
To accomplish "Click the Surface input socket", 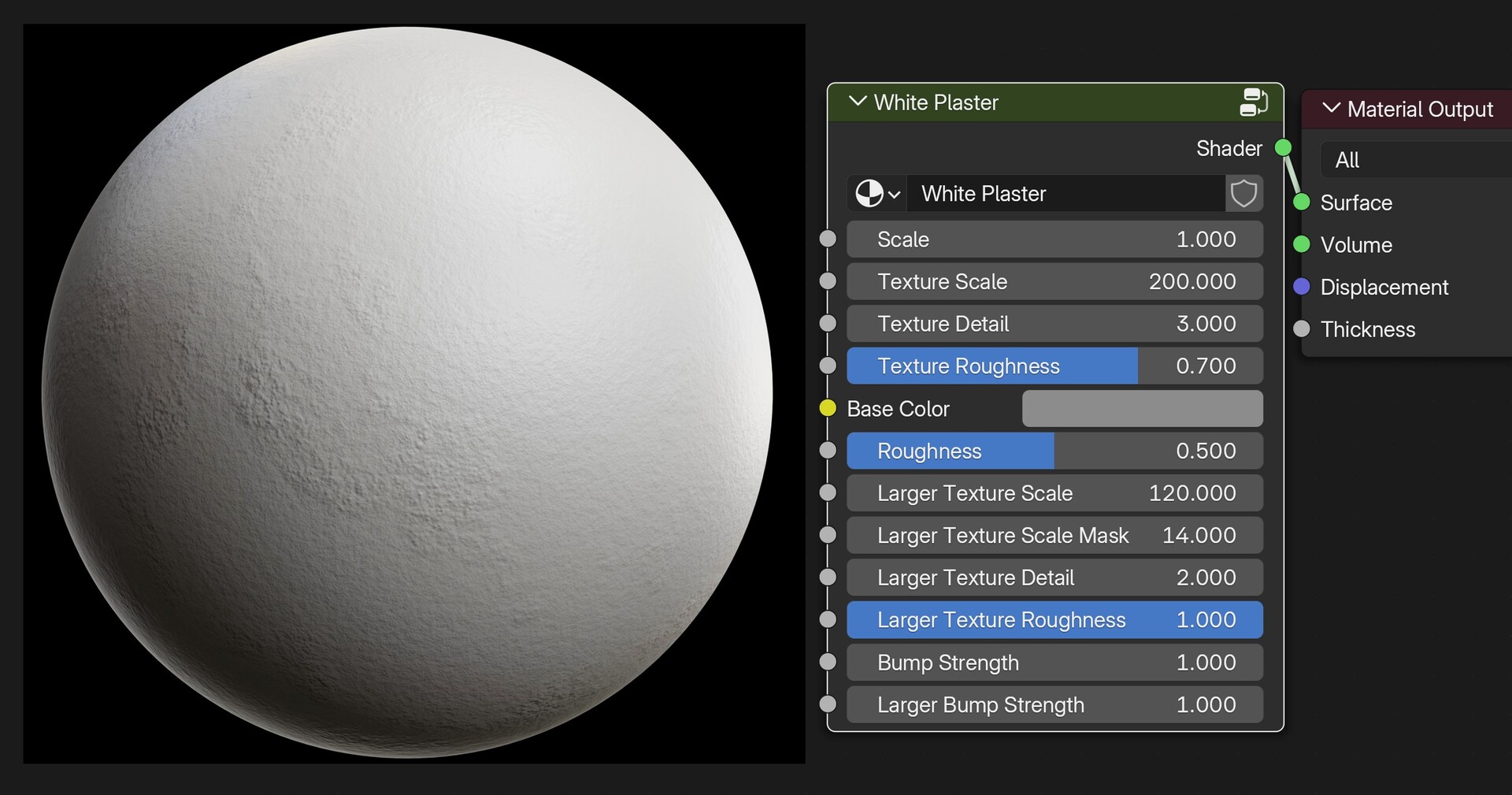I will (x=1302, y=202).
